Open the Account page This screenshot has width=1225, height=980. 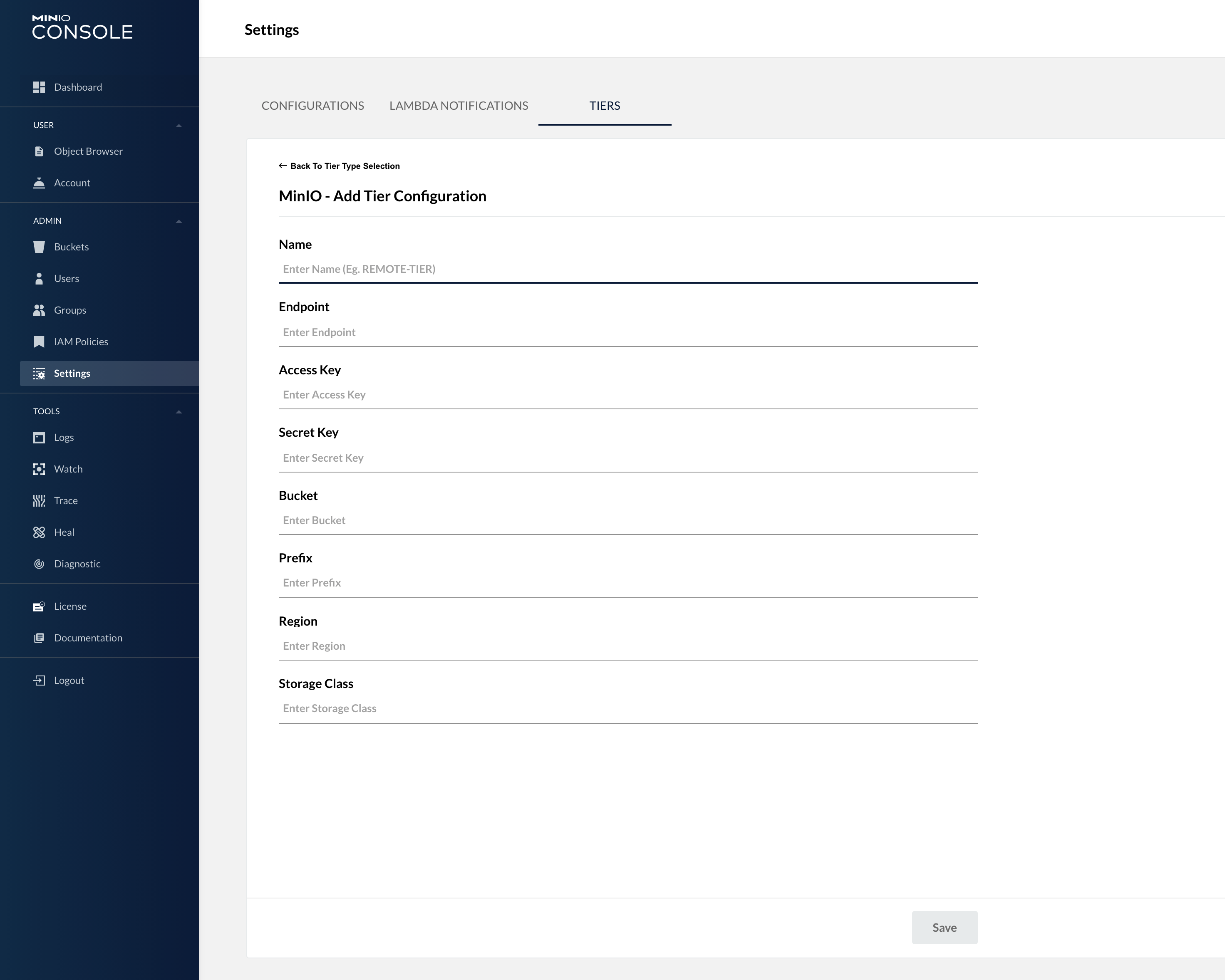pos(109,183)
